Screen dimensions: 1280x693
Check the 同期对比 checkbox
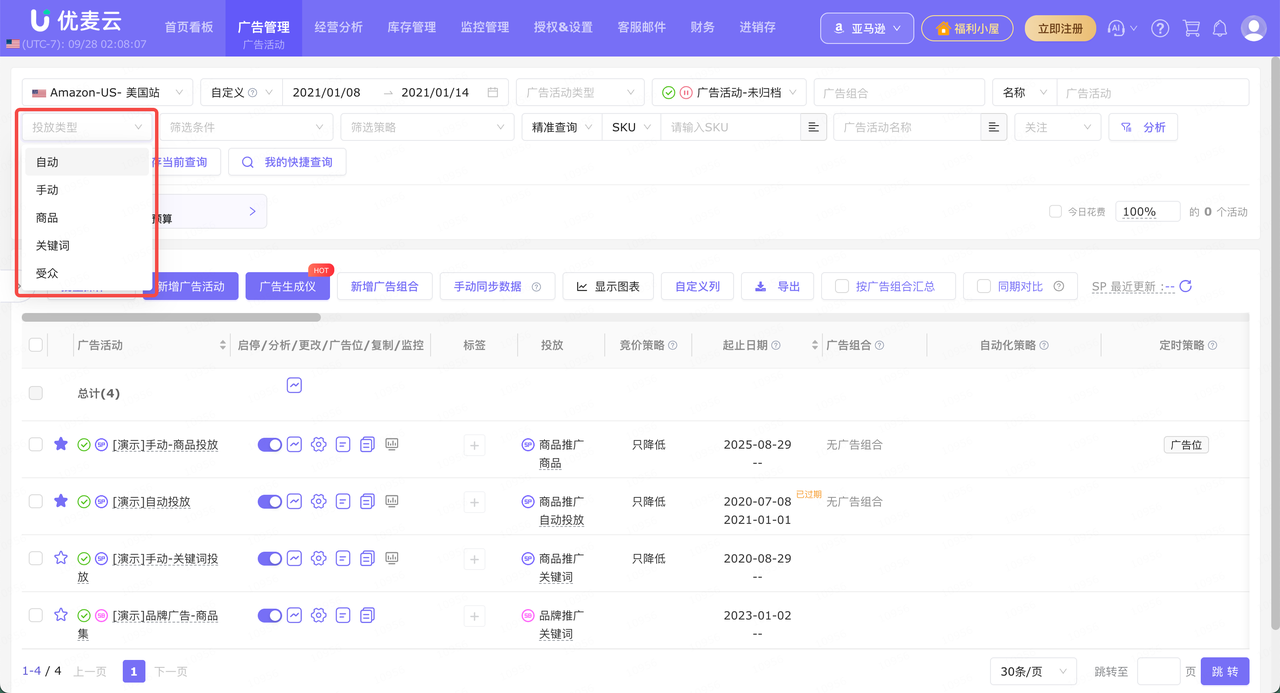[x=984, y=286]
